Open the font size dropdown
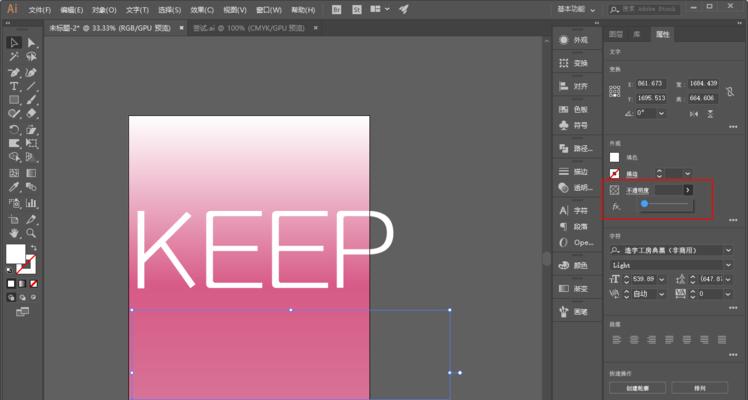Screen dimensions: 748x400 661,279
